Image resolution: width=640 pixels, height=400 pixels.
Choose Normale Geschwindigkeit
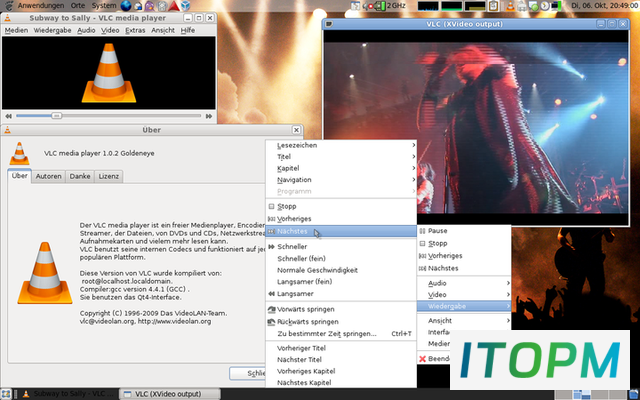pyautogui.click(x=341, y=270)
